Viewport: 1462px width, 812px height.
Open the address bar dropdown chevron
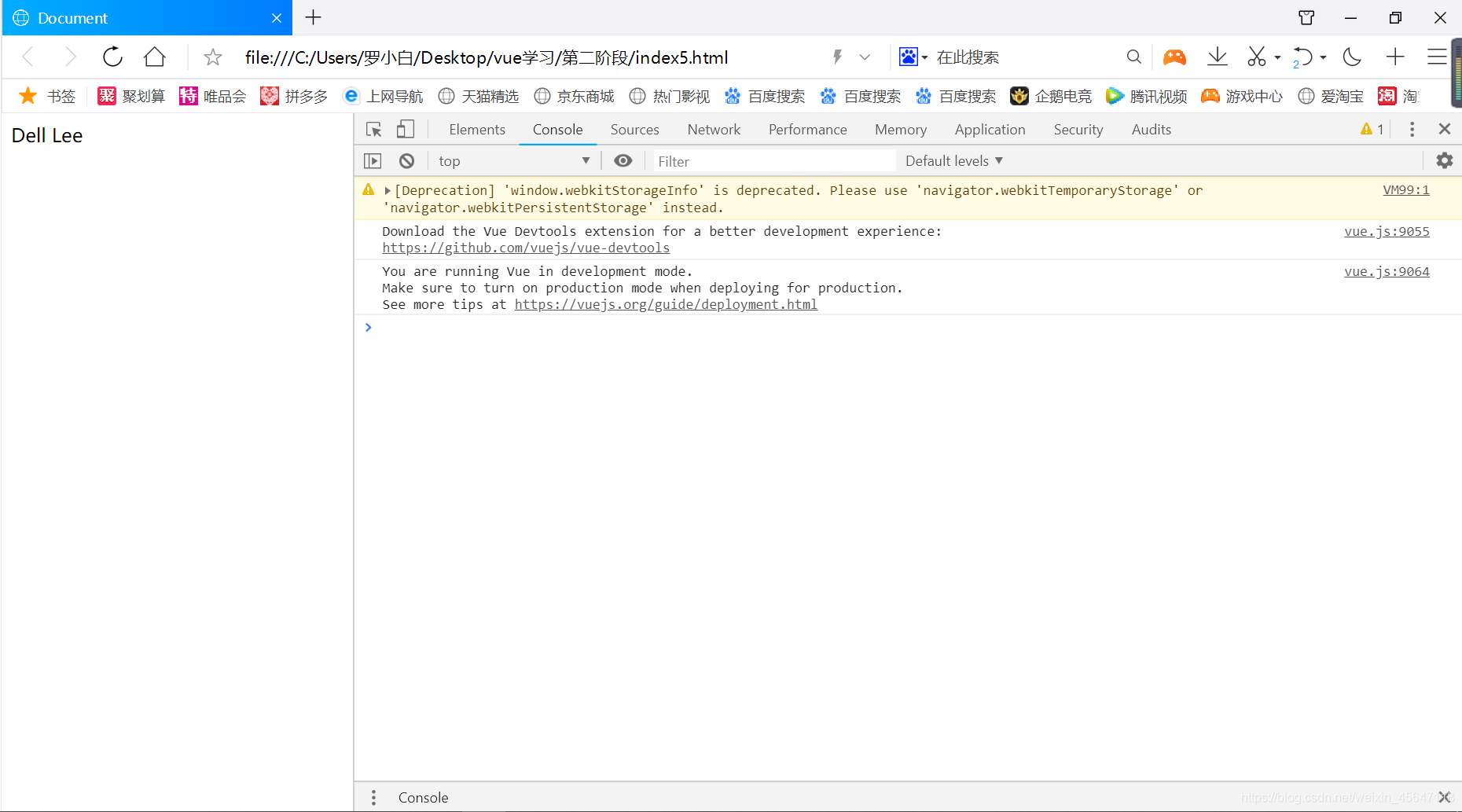865,57
